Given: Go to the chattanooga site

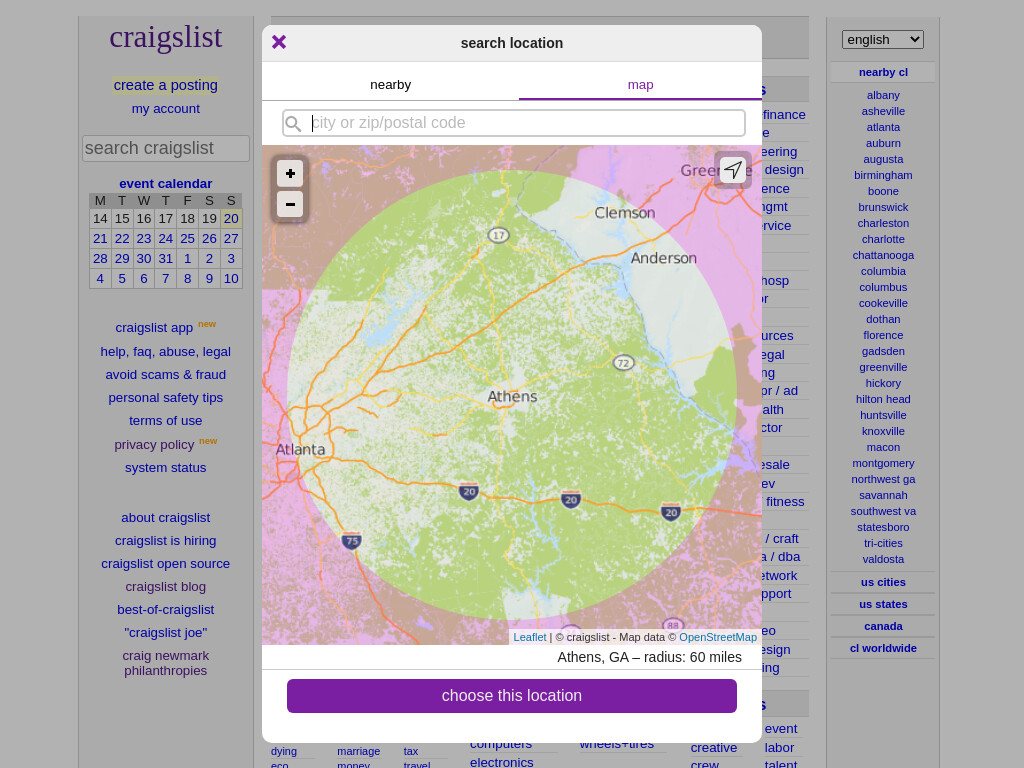Looking at the screenshot, I should (883, 255).
